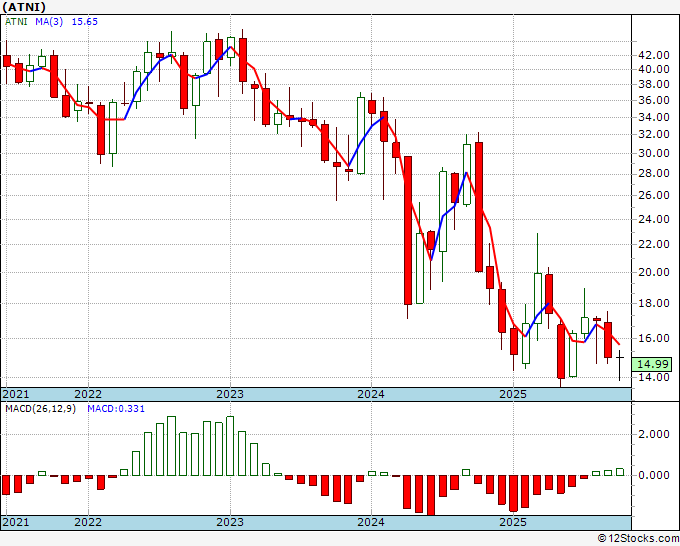
Task: Click 2025 on the price chart timeline
Action: (513, 394)
